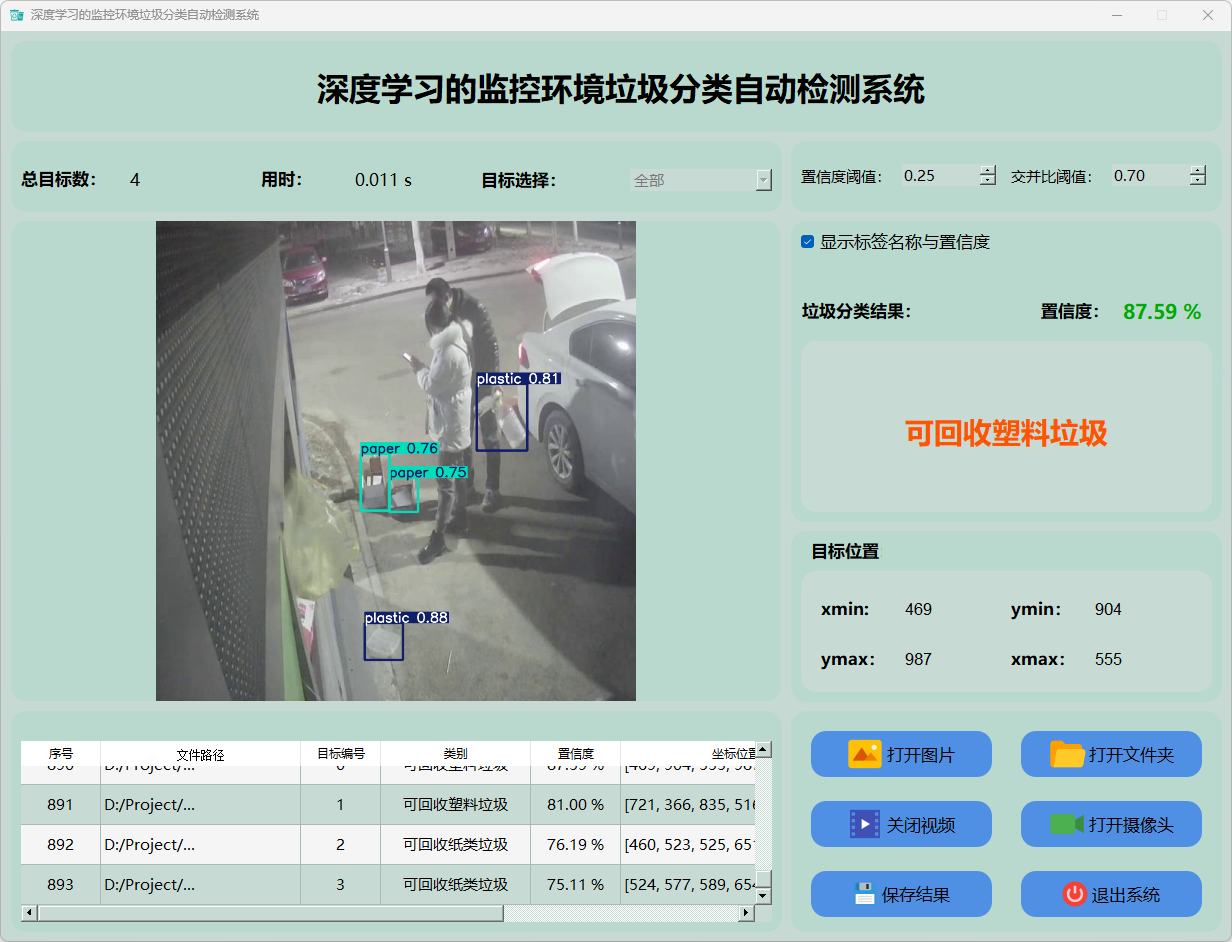Click the orange 可回收塑料垃圾 result text

[x=1006, y=433]
